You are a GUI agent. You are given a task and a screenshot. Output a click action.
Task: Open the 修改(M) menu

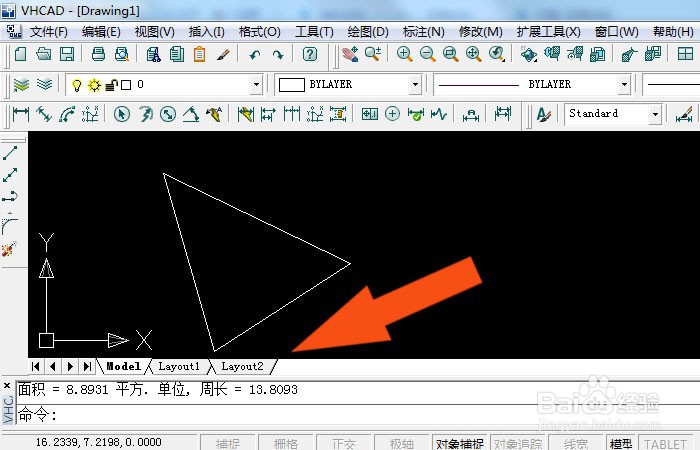[480, 32]
